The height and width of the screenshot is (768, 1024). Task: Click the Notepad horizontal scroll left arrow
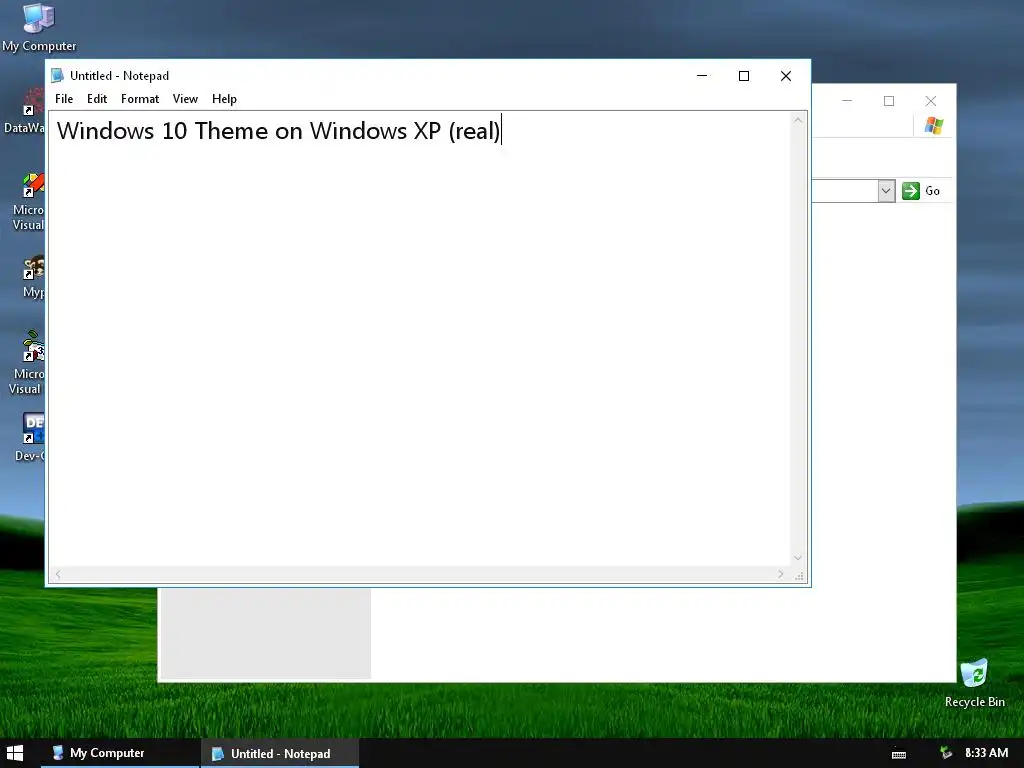(58, 574)
